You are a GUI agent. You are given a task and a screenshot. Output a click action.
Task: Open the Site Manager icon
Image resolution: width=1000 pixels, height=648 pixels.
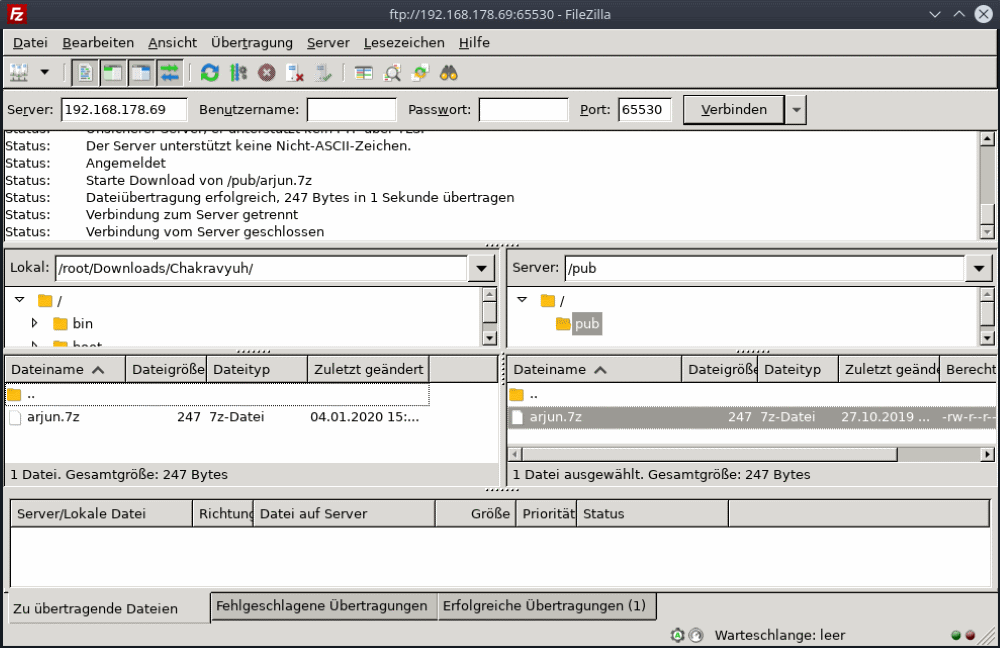pos(19,72)
